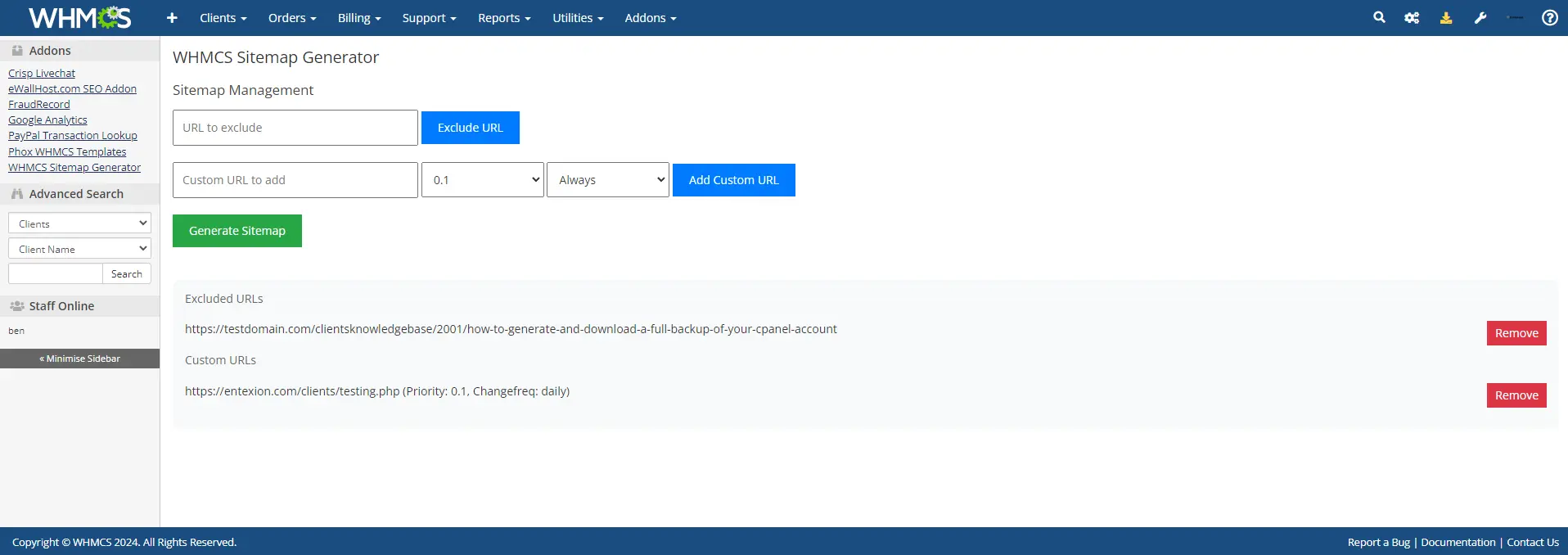This screenshot has height=555, width=1568.
Task: Open the help question mark icon
Action: tap(1550, 17)
